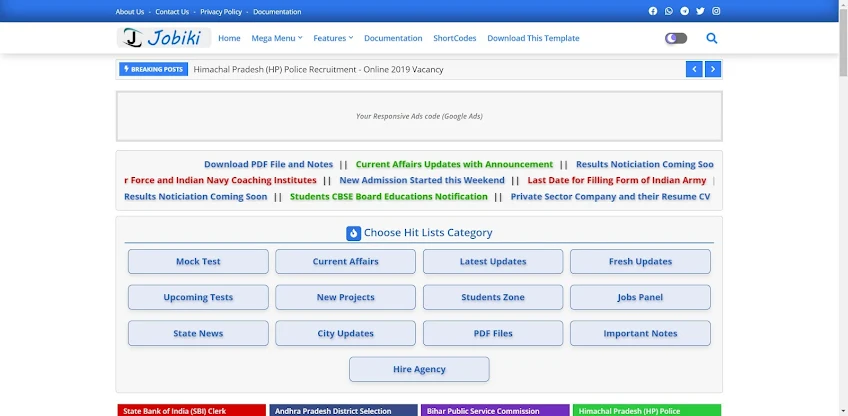Select the Important Notes category
The height and width of the screenshot is (416, 848).
point(640,333)
